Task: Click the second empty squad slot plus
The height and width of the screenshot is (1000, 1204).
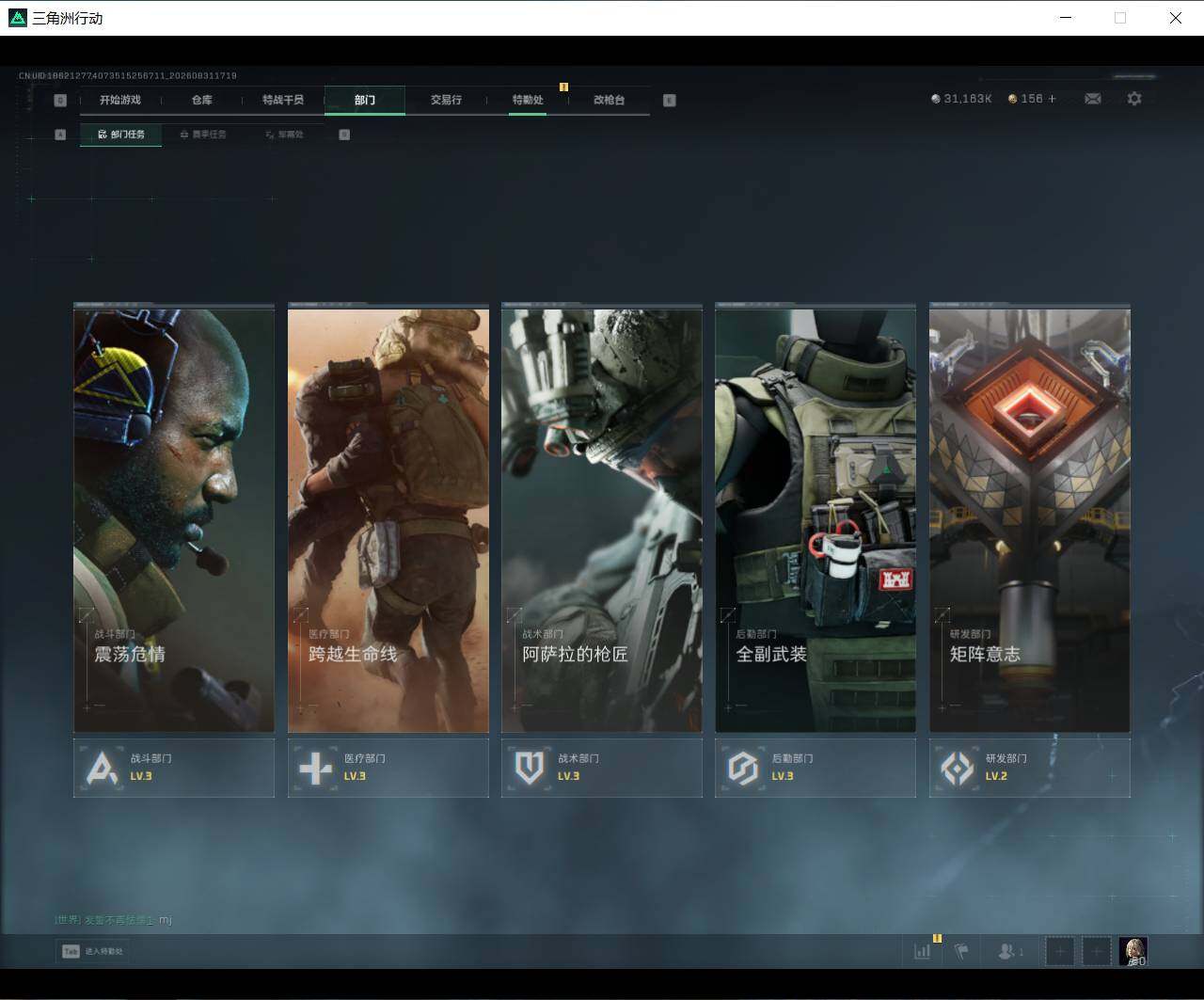Action: [1097, 951]
